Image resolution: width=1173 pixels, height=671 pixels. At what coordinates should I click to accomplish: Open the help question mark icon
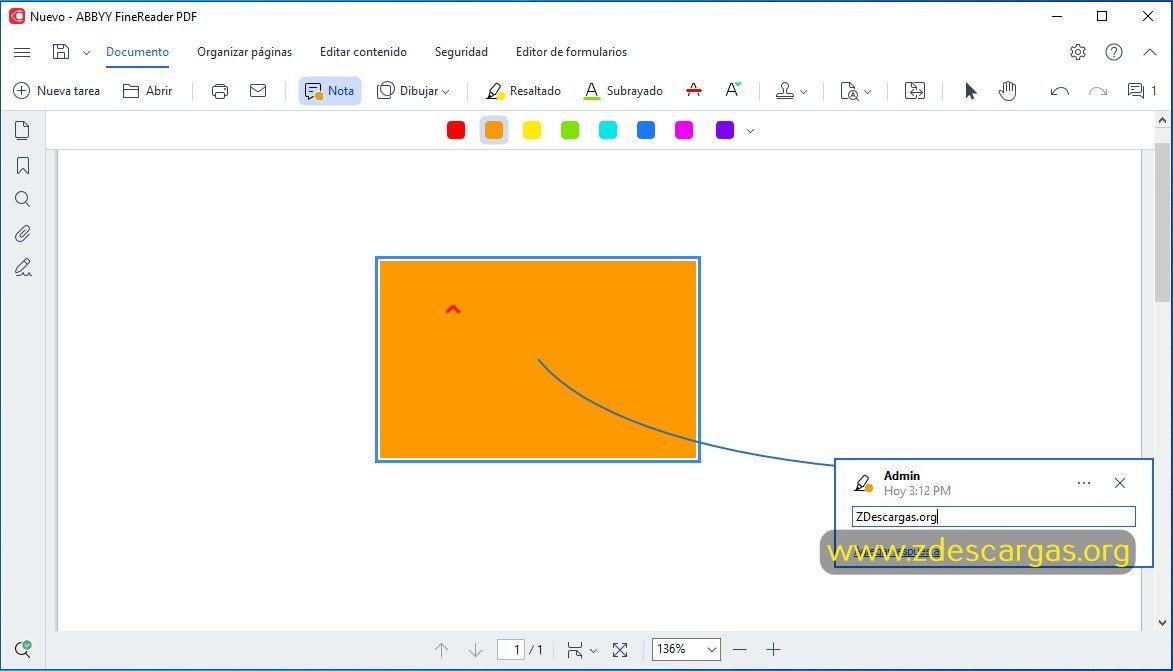click(1114, 52)
